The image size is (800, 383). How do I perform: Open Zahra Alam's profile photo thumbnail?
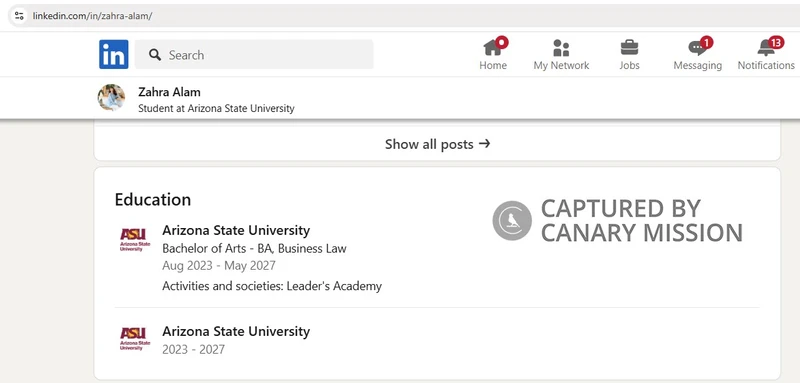point(111,97)
